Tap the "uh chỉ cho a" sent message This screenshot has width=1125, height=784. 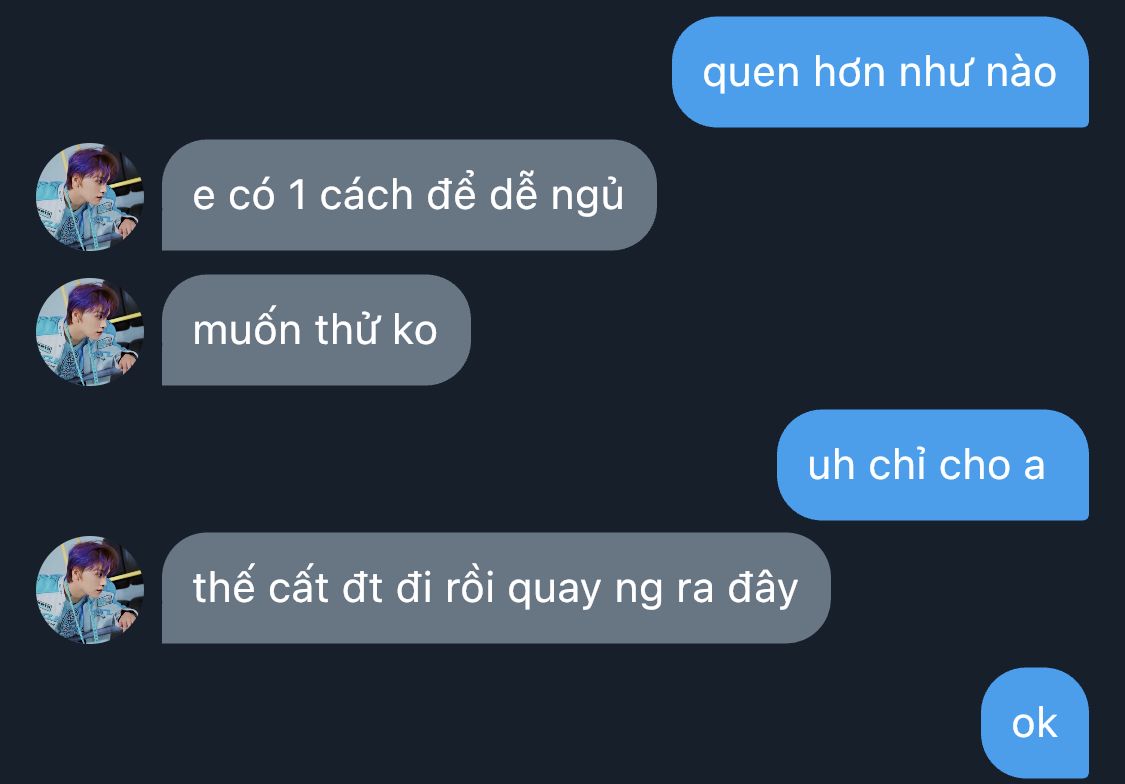(933, 465)
